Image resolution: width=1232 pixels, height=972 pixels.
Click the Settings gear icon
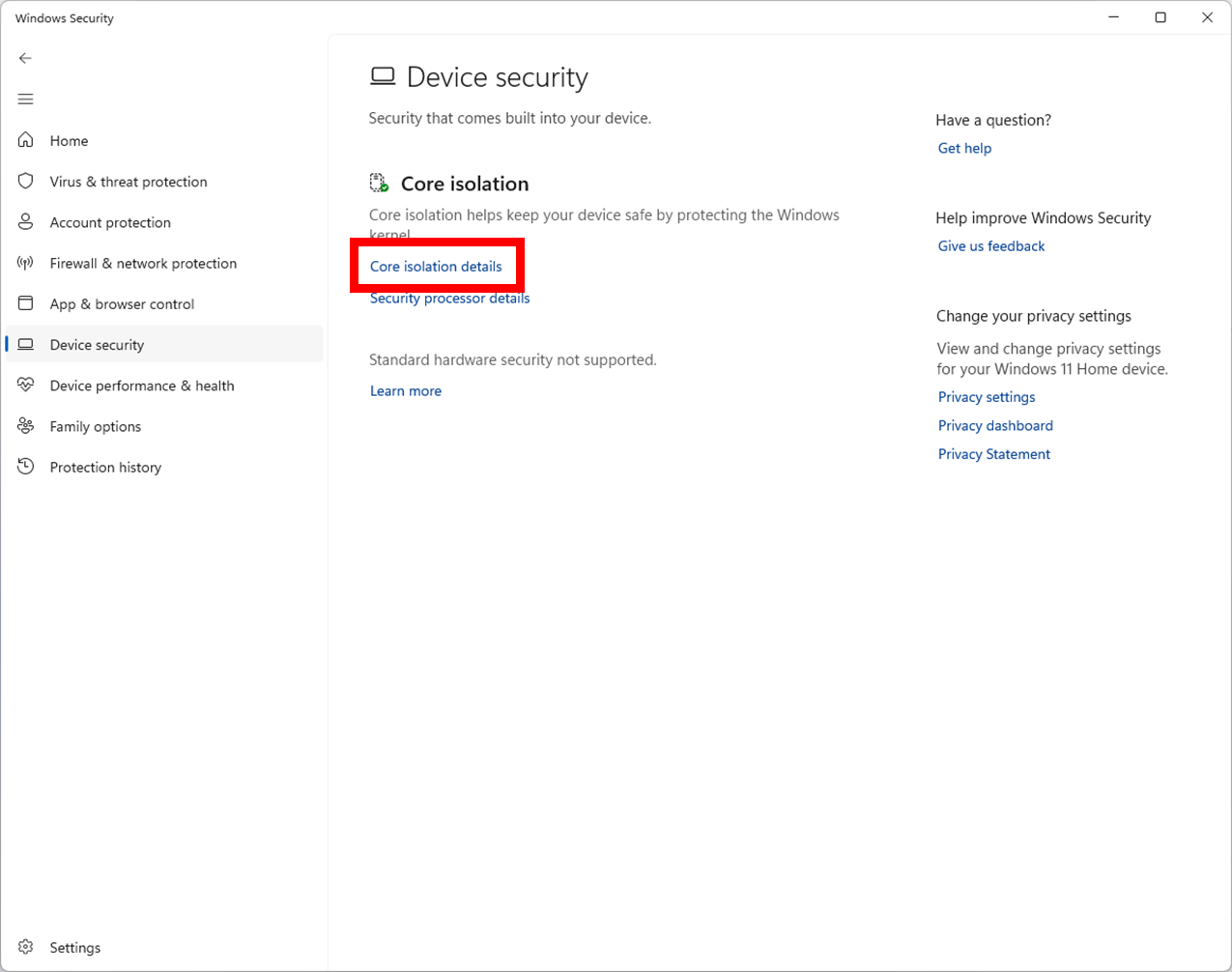26,947
